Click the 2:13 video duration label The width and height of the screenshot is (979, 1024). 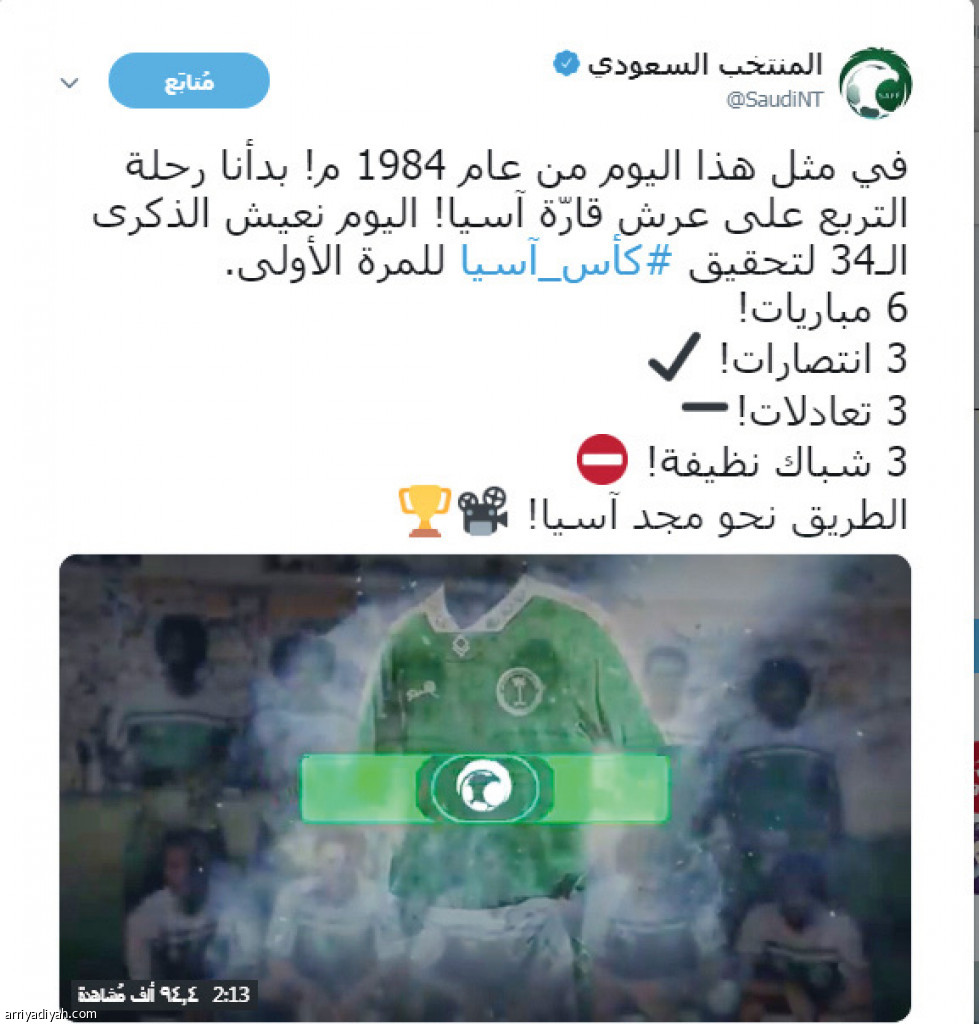click(231, 995)
